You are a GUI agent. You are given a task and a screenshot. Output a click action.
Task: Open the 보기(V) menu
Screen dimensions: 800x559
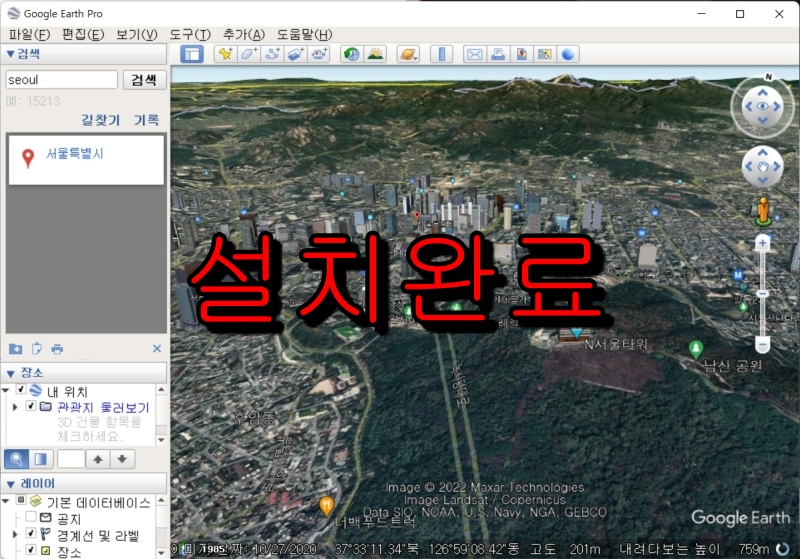(137, 34)
